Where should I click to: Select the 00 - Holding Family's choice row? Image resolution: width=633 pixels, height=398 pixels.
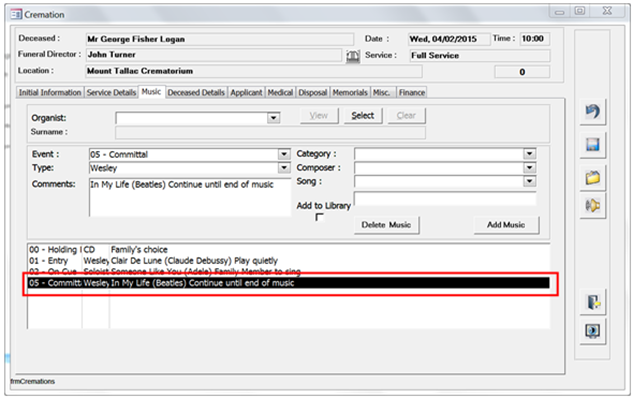(x=288, y=249)
